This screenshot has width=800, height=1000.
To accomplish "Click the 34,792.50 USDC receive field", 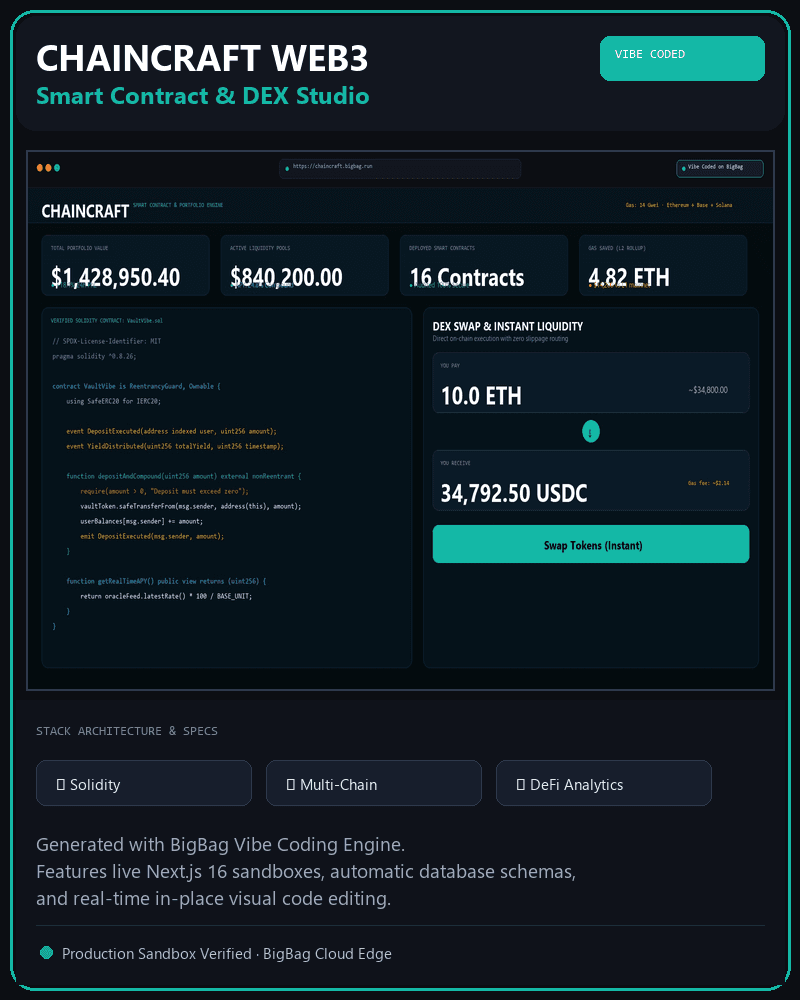I will tap(591, 480).
